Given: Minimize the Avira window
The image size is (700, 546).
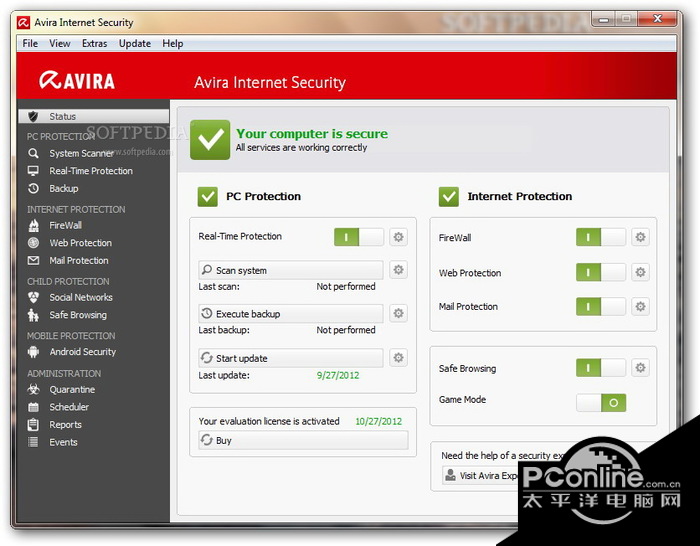Looking at the screenshot, I should point(604,19).
